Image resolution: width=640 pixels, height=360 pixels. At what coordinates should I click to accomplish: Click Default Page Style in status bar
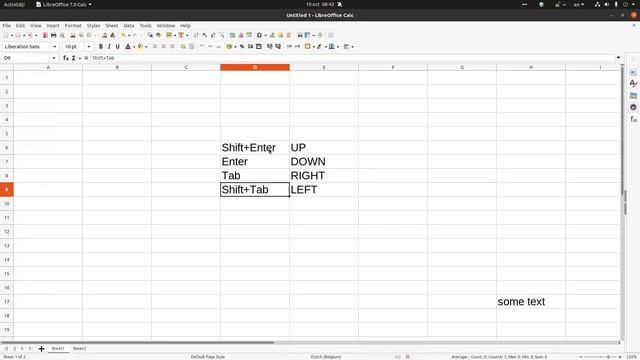coord(208,357)
